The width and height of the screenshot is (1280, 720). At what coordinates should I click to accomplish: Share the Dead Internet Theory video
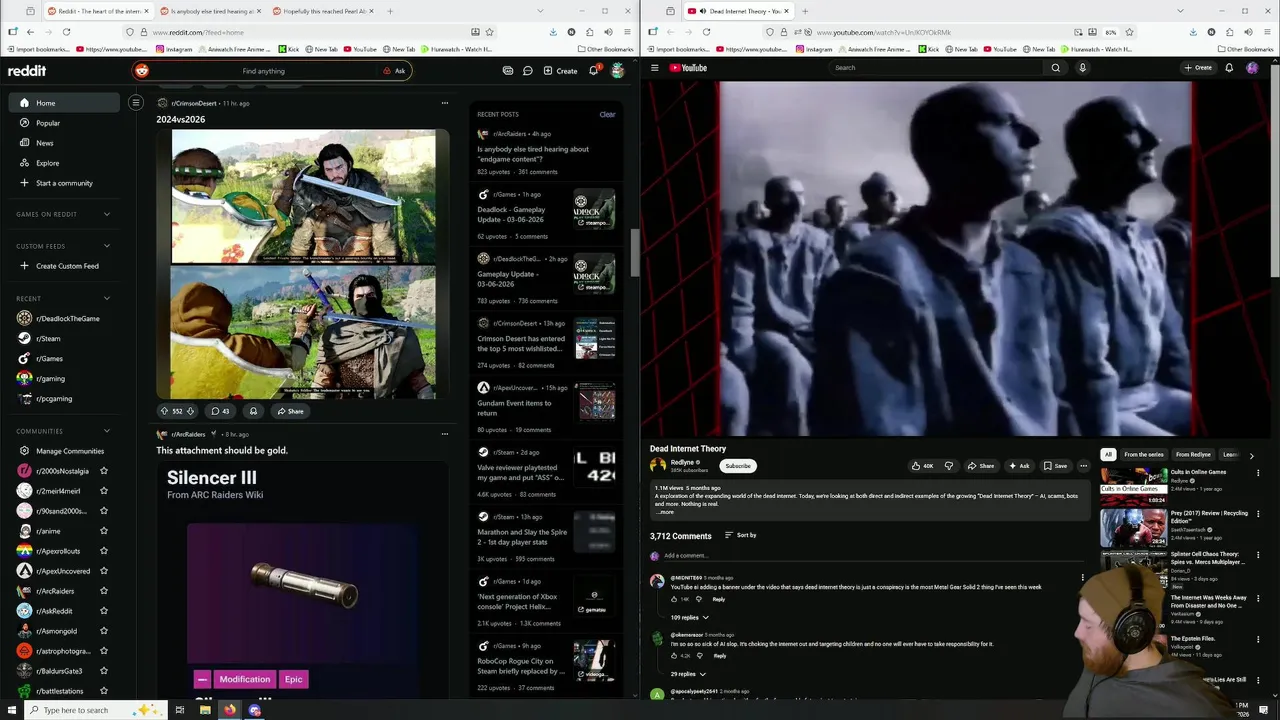tap(980, 466)
